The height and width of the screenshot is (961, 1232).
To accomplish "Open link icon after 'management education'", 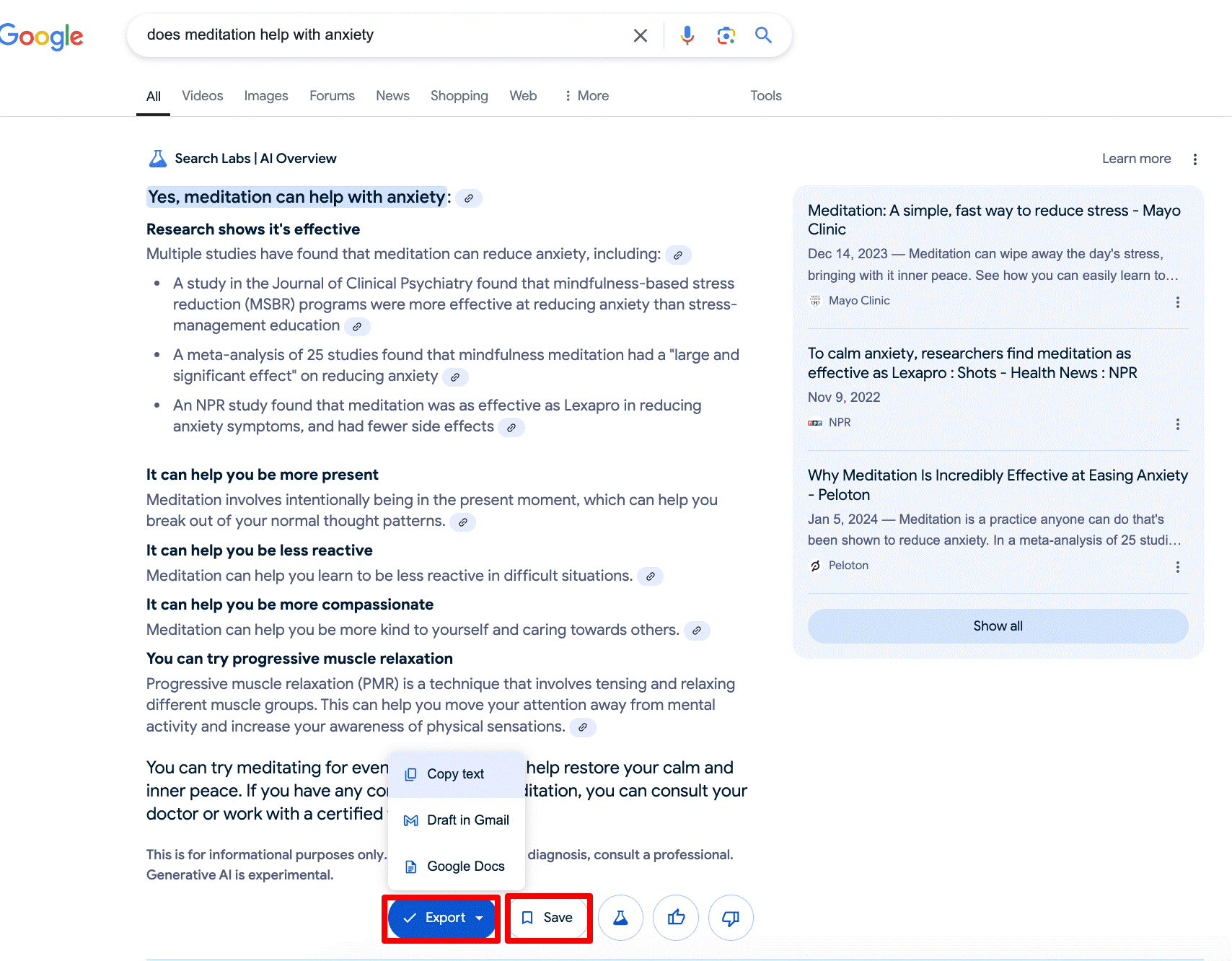I will click(357, 327).
